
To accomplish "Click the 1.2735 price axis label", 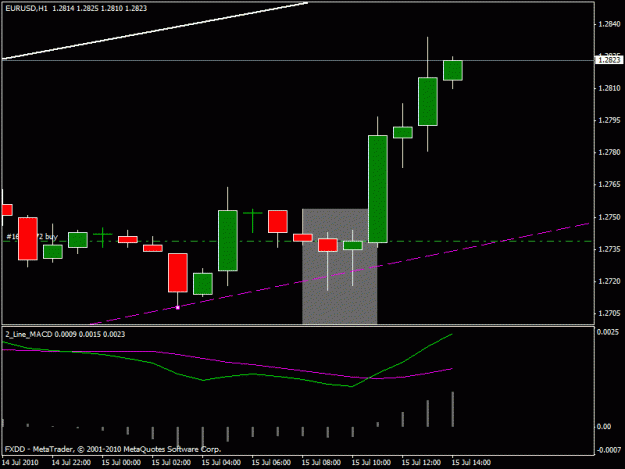I will click(x=609, y=249).
